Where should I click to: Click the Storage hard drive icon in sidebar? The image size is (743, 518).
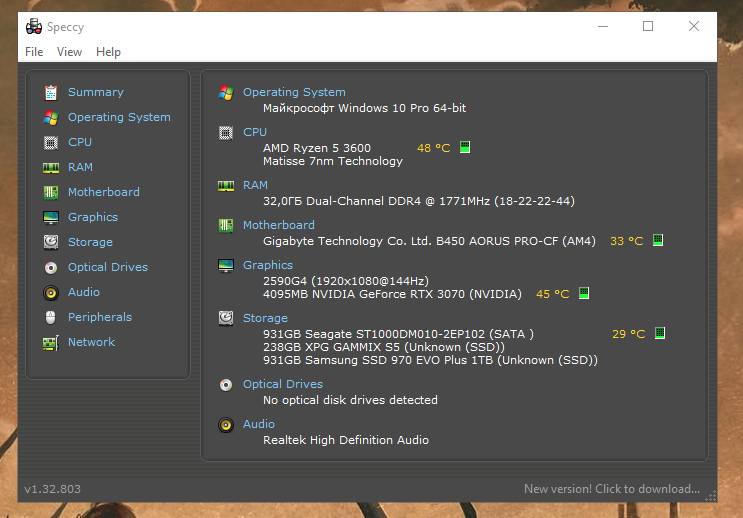51,242
